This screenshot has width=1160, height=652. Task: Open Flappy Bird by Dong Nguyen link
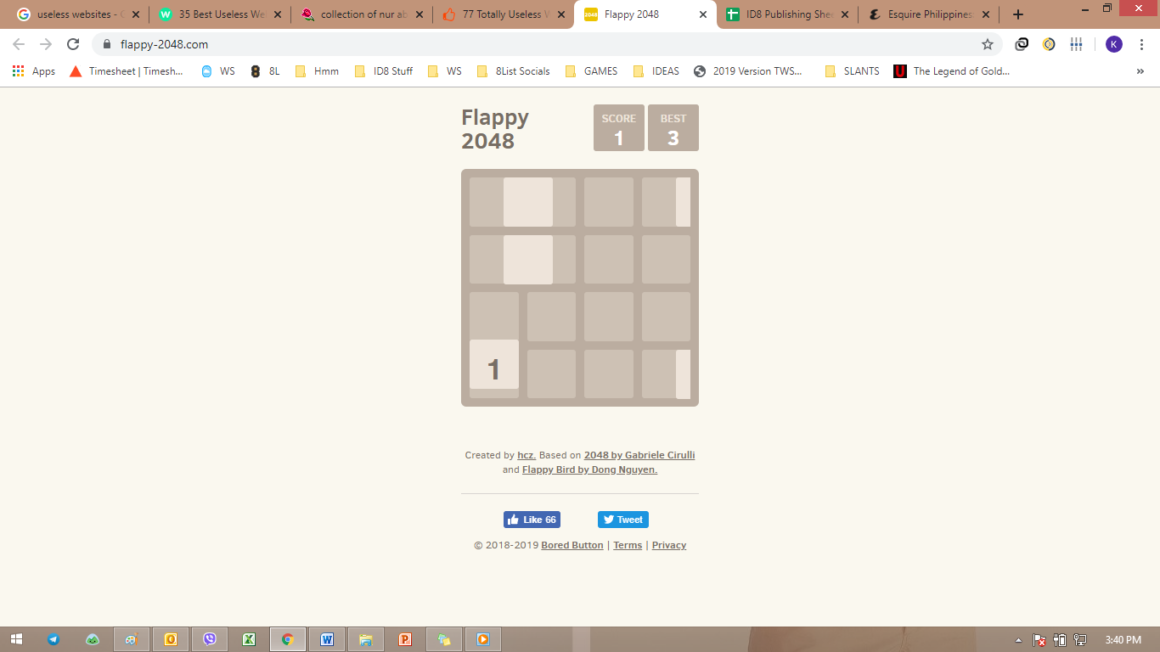coord(590,469)
